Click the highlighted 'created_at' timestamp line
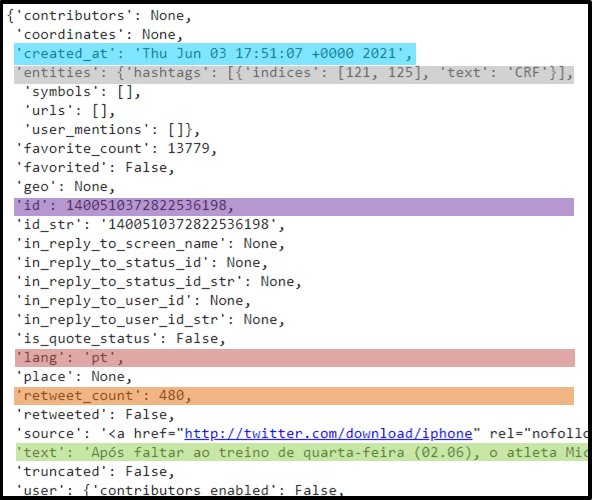 215,54
